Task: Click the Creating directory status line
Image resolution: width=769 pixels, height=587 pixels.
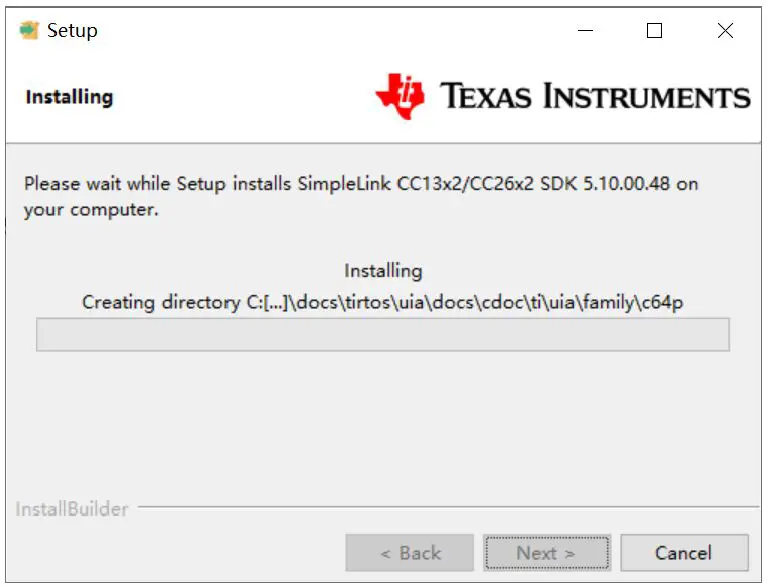Action: coord(382,302)
